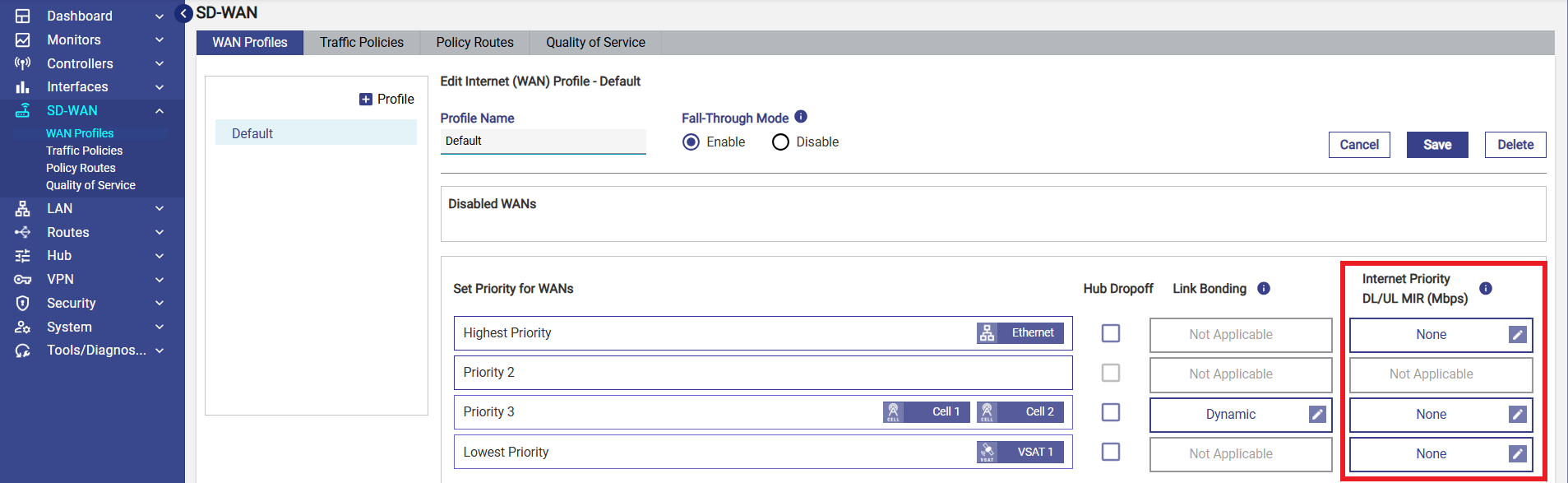Edit Dynamic link bonding via pencil icon
1568x483 pixels.
tap(1316, 415)
